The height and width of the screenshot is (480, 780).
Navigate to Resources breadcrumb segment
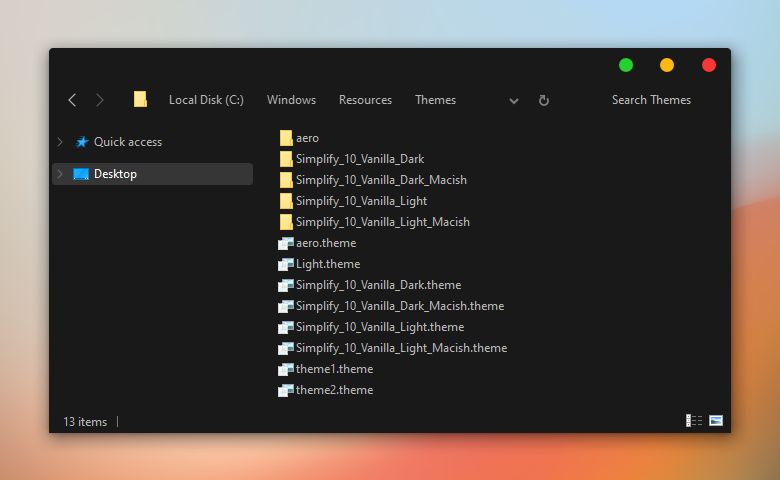click(x=365, y=100)
